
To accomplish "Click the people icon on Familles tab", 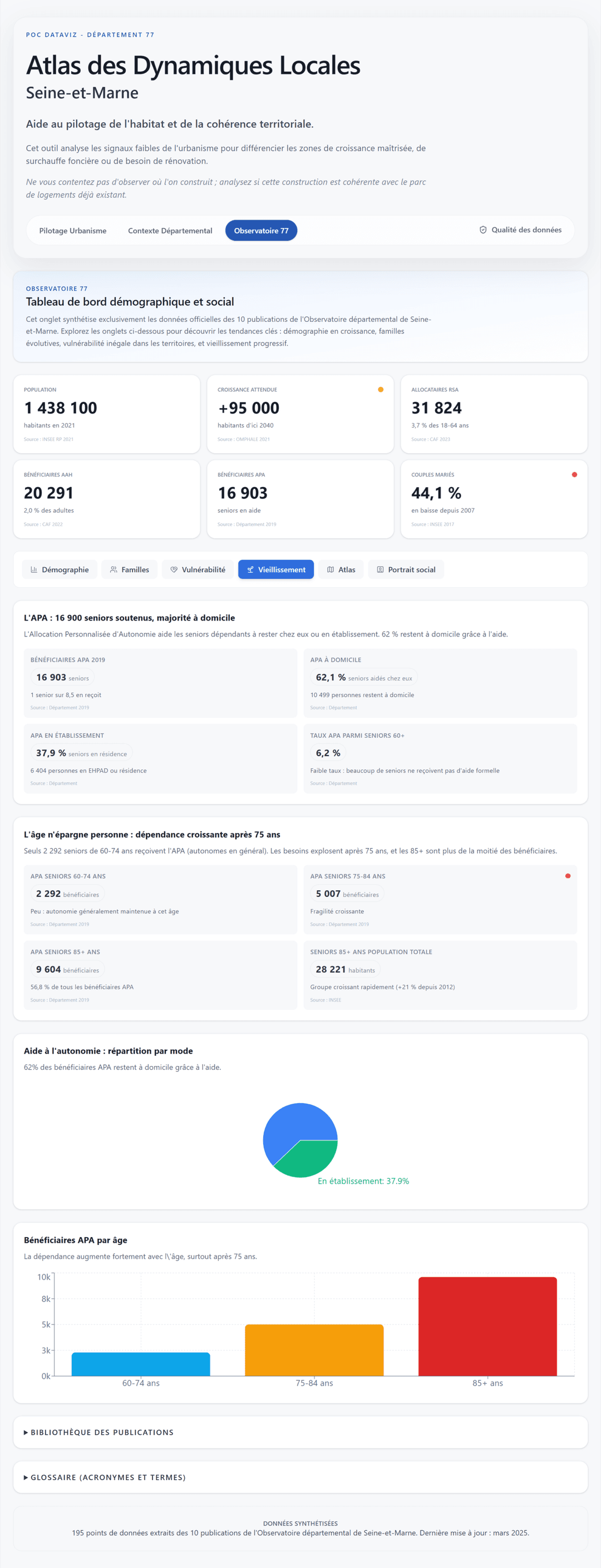I will tap(114, 570).
